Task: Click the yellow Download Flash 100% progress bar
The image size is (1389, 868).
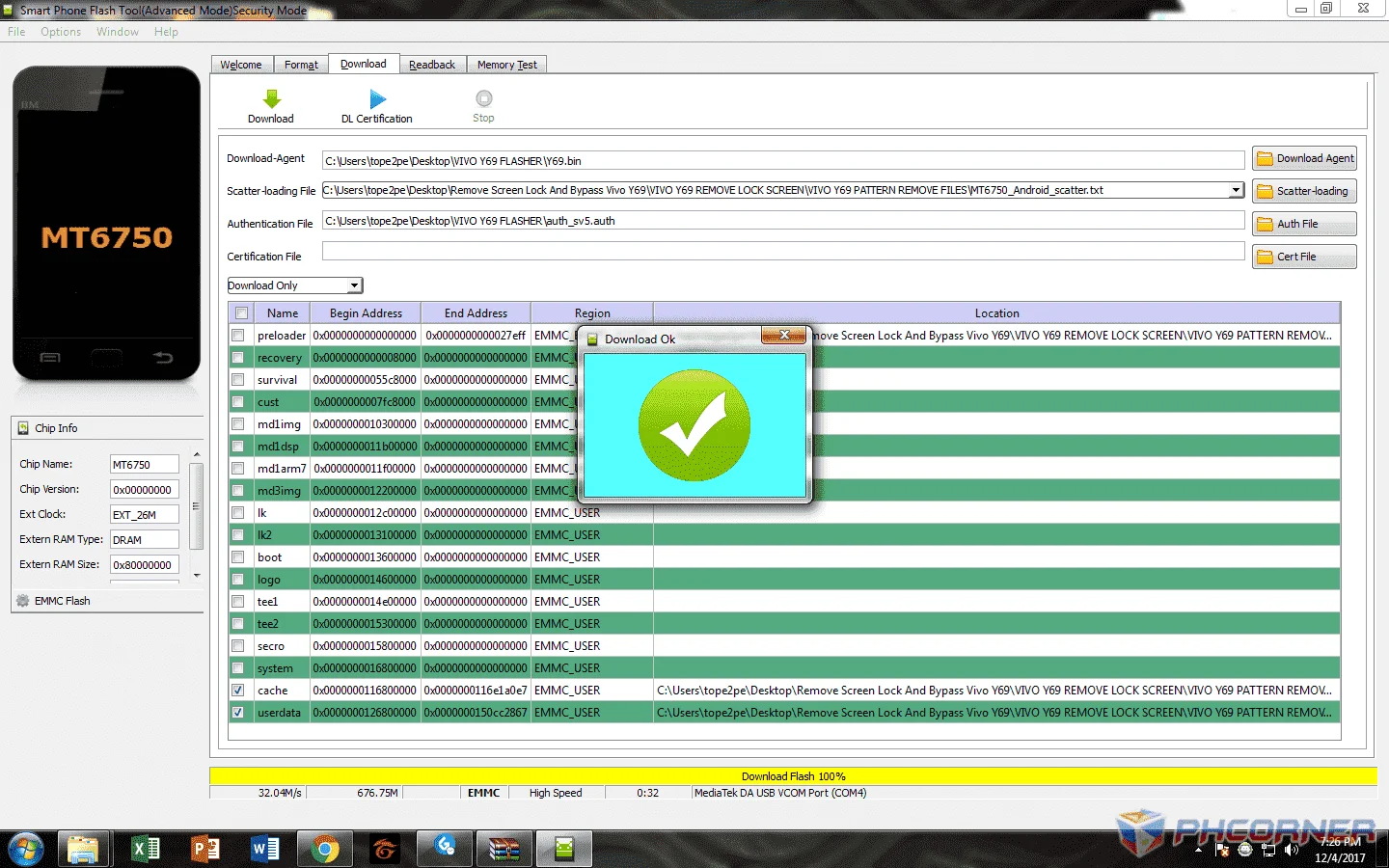Action: [x=793, y=776]
